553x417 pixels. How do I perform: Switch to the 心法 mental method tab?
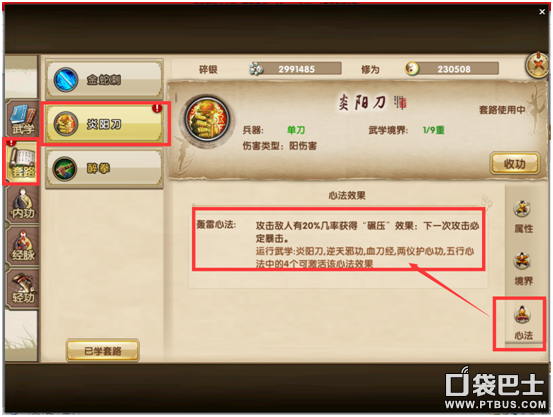[523, 323]
